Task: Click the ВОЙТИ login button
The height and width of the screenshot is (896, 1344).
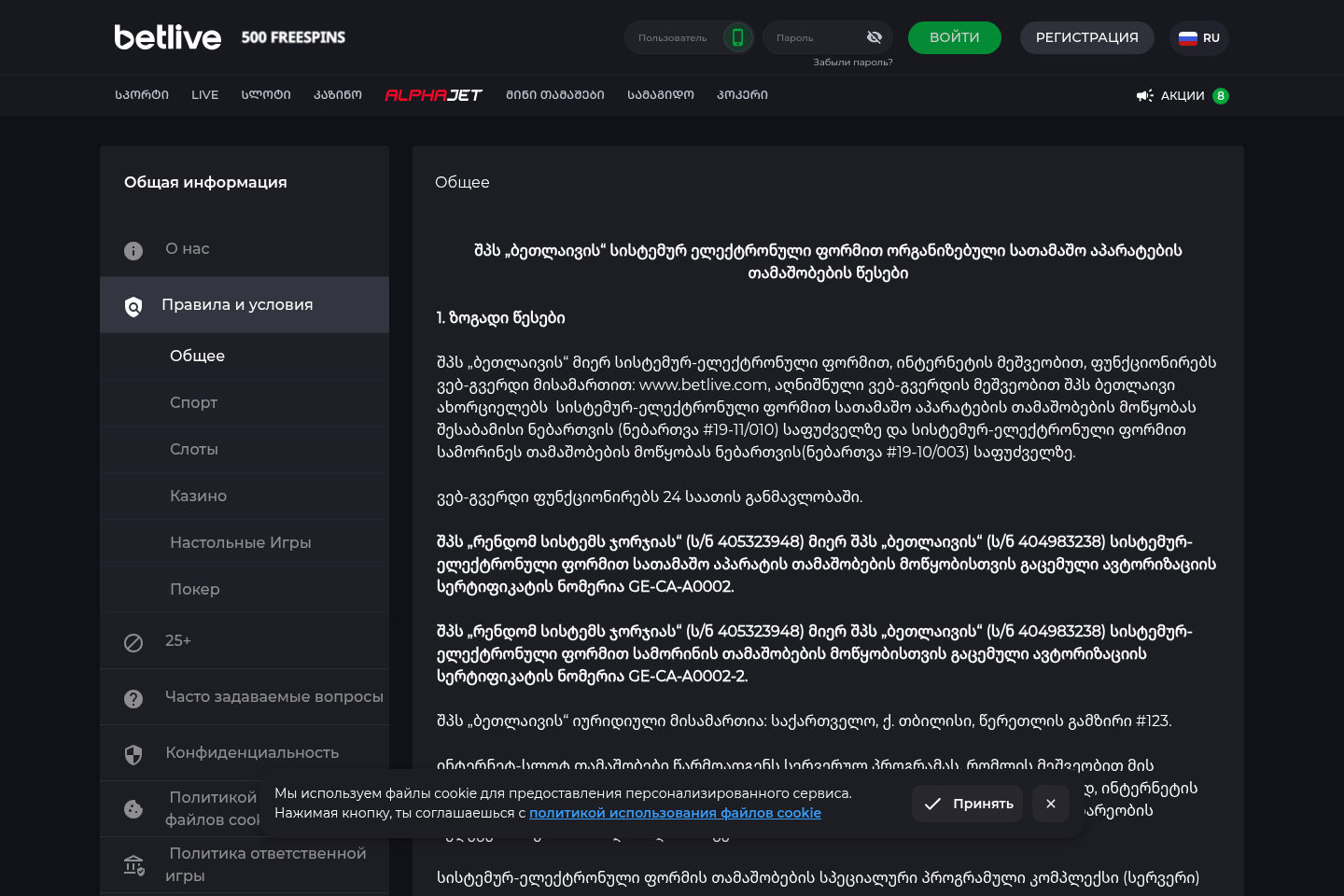Action: pos(955,37)
